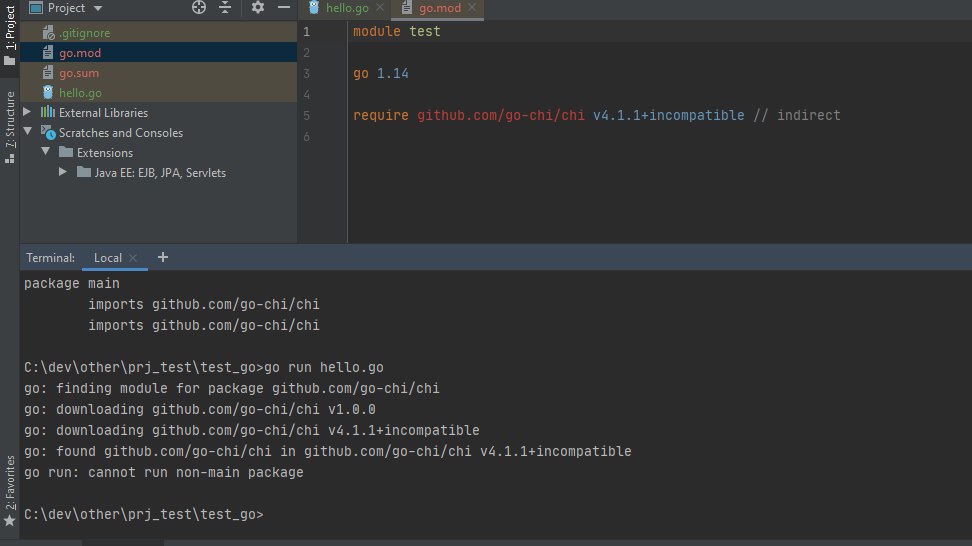Click the Scratches and Consoles icon

[x=48, y=132]
